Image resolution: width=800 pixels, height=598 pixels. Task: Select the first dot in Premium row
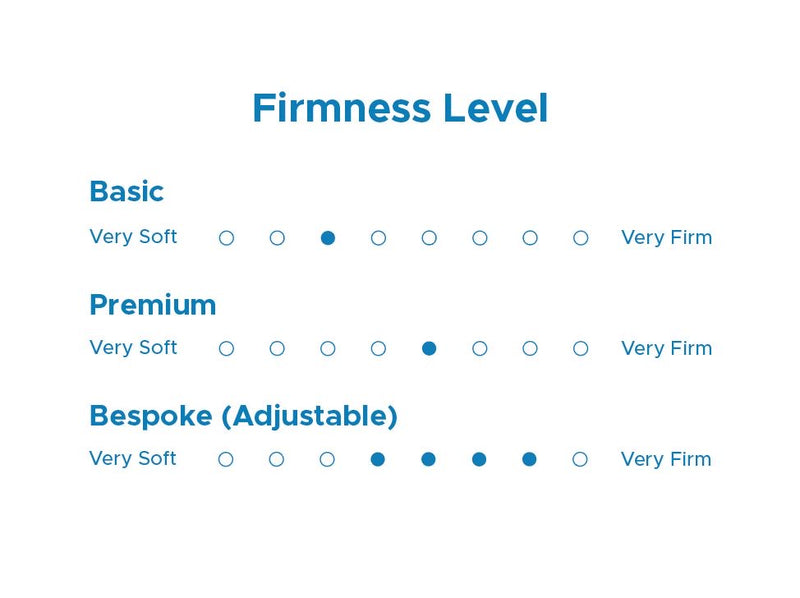coord(227,348)
